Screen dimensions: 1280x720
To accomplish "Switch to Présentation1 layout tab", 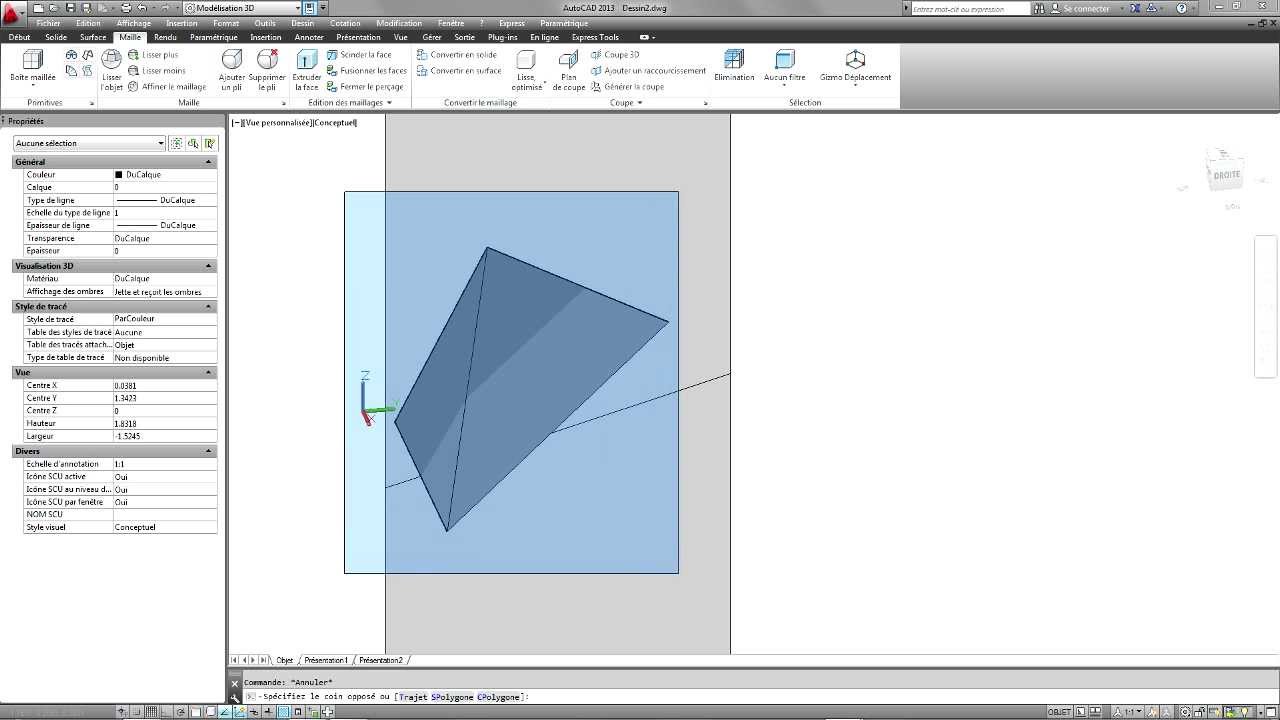I will tap(326, 660).
